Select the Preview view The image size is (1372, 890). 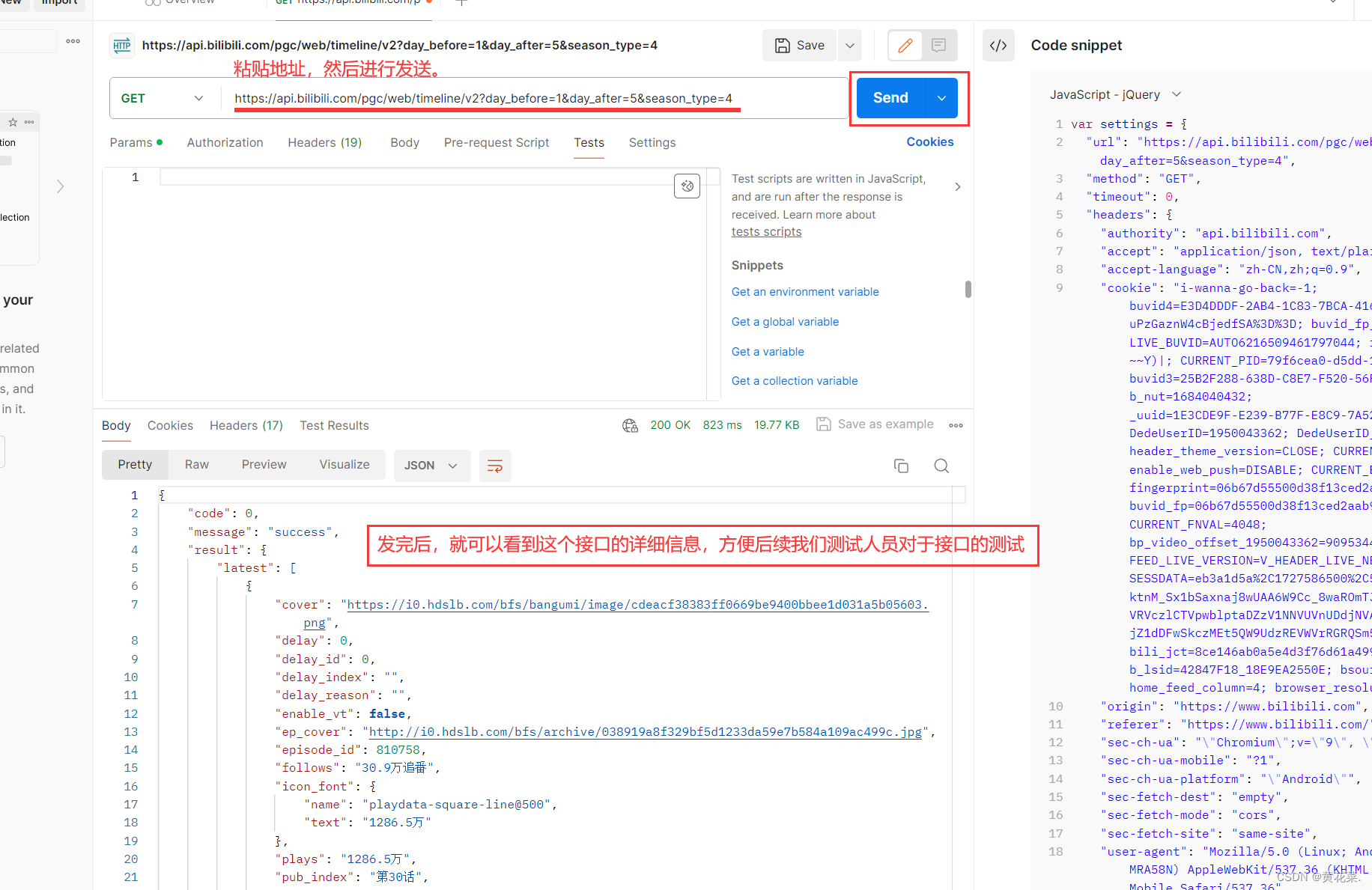pyautogui.click(x=264, y=465)
